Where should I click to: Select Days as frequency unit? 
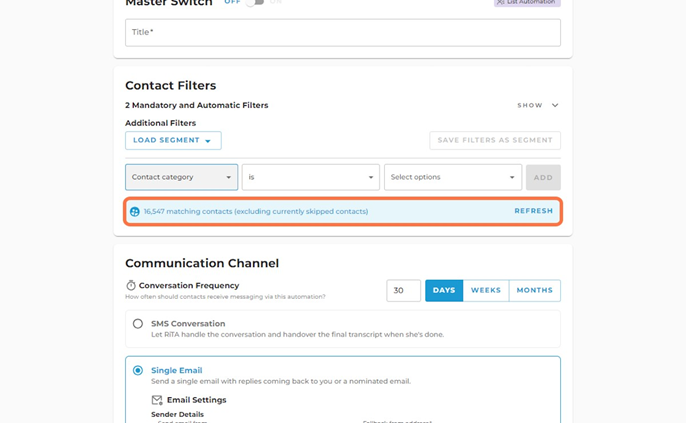pyautogui.click(x=444, y=290)
